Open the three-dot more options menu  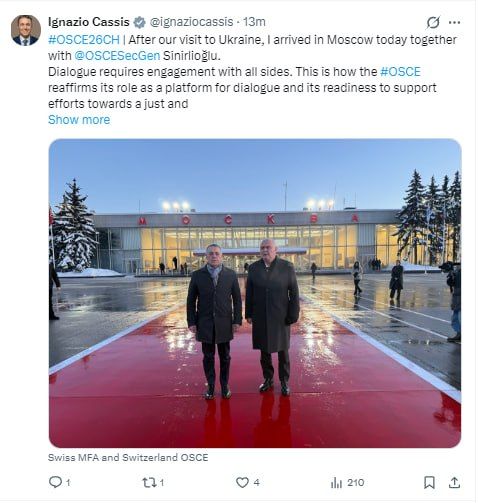tap(454, 22)
